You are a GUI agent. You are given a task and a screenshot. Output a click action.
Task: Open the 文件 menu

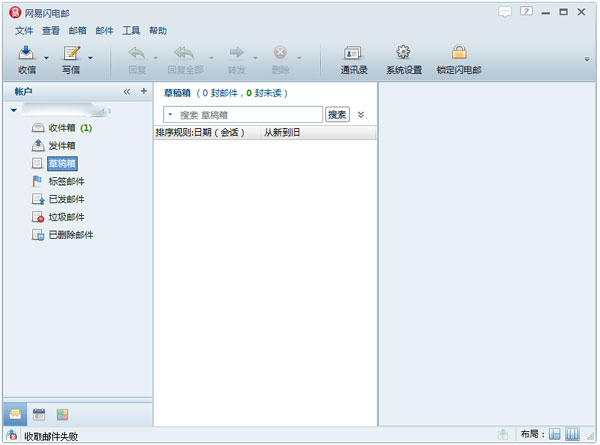coord(24,31)
